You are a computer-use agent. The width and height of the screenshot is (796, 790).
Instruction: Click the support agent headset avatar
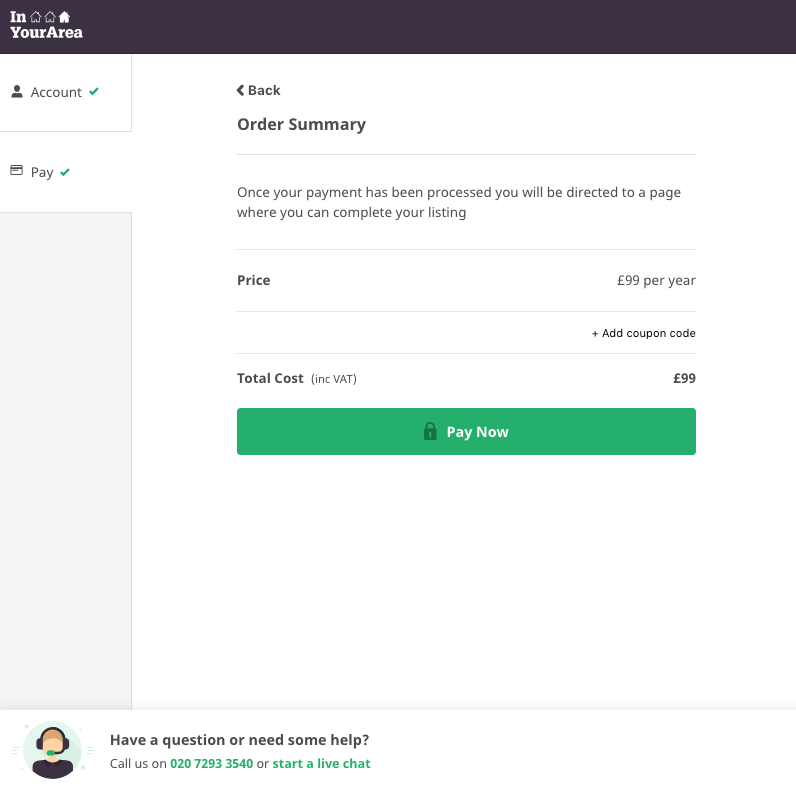[x=52, y=750]
